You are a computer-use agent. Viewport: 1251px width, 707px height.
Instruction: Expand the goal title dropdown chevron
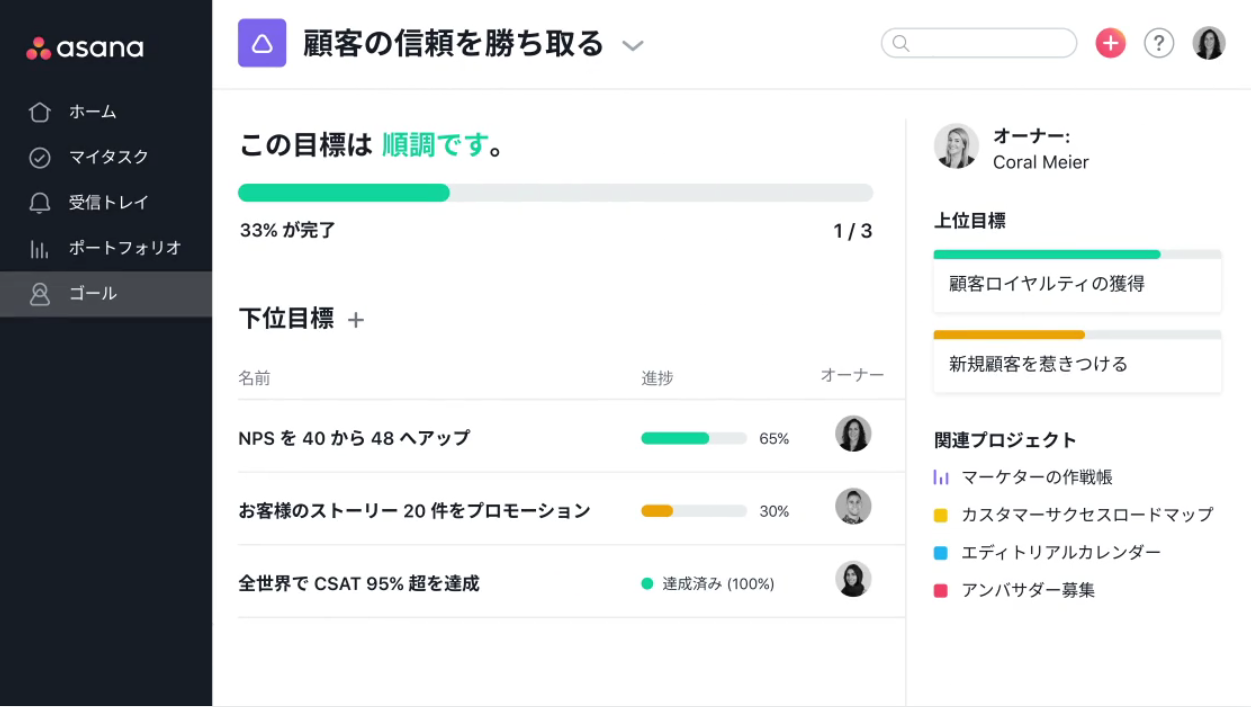pyautogui.click(x=632, y=45)
